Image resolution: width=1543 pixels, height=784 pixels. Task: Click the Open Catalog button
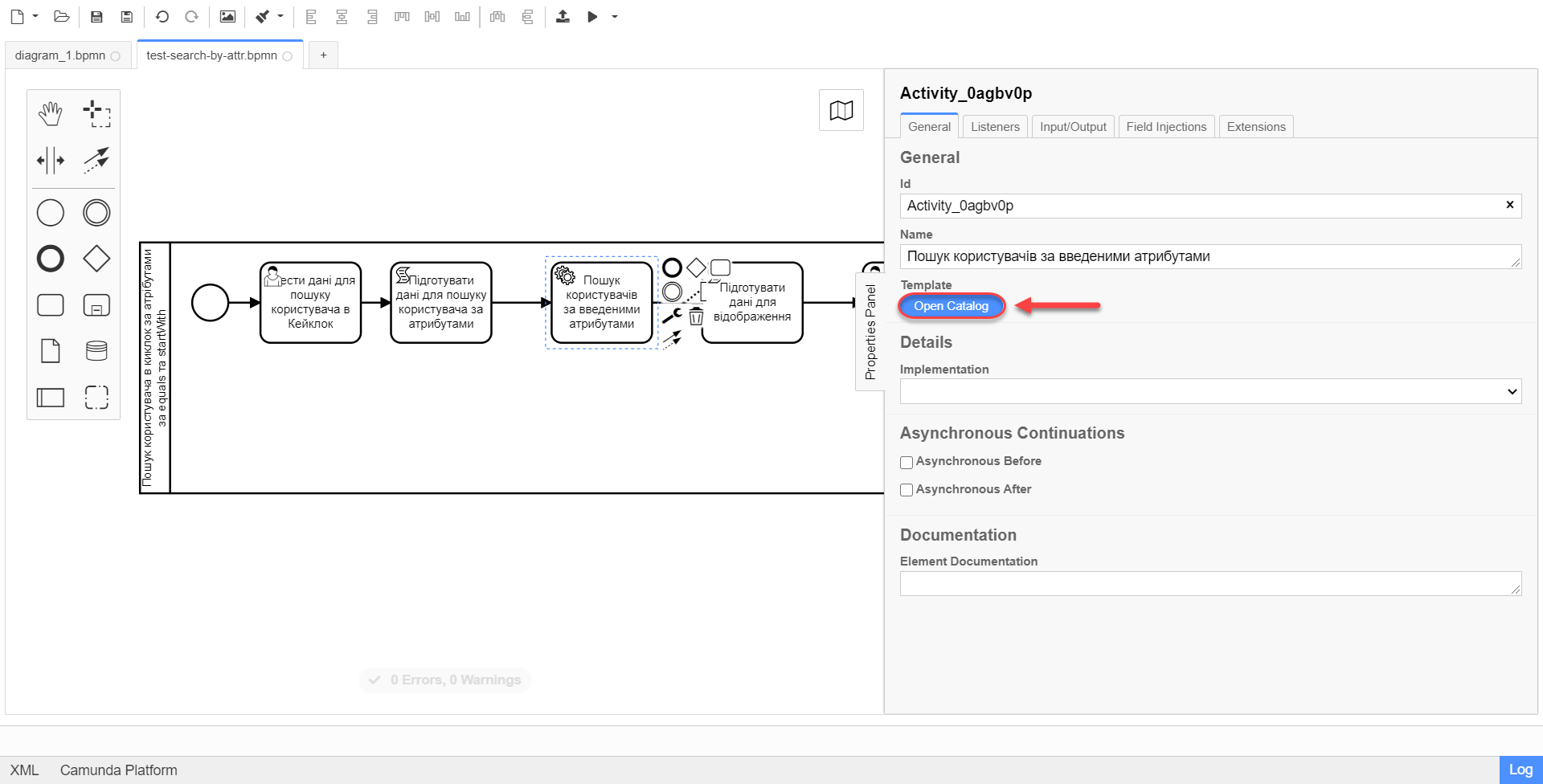click(951, 306)
